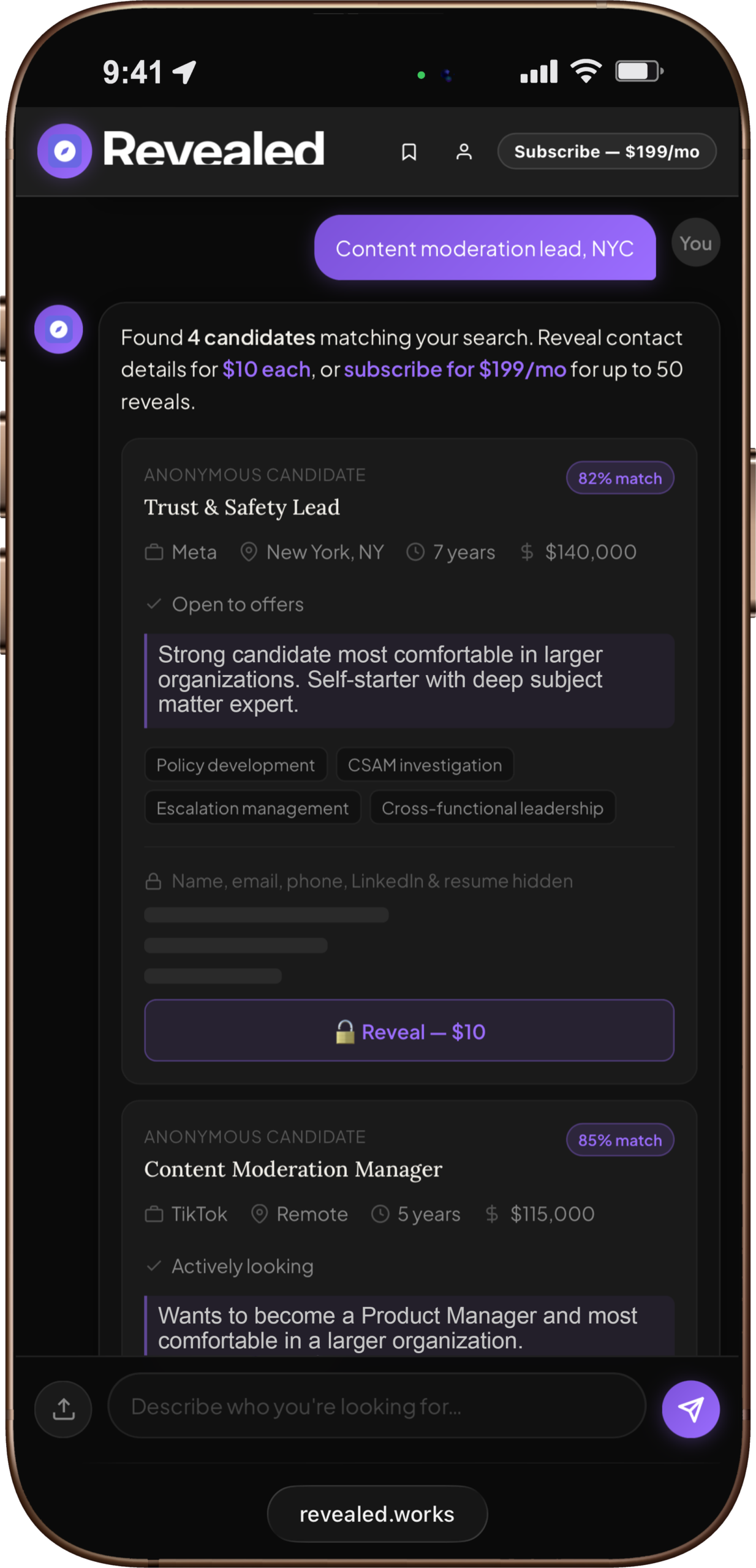Tap the 82% match badge

point(619,478)
